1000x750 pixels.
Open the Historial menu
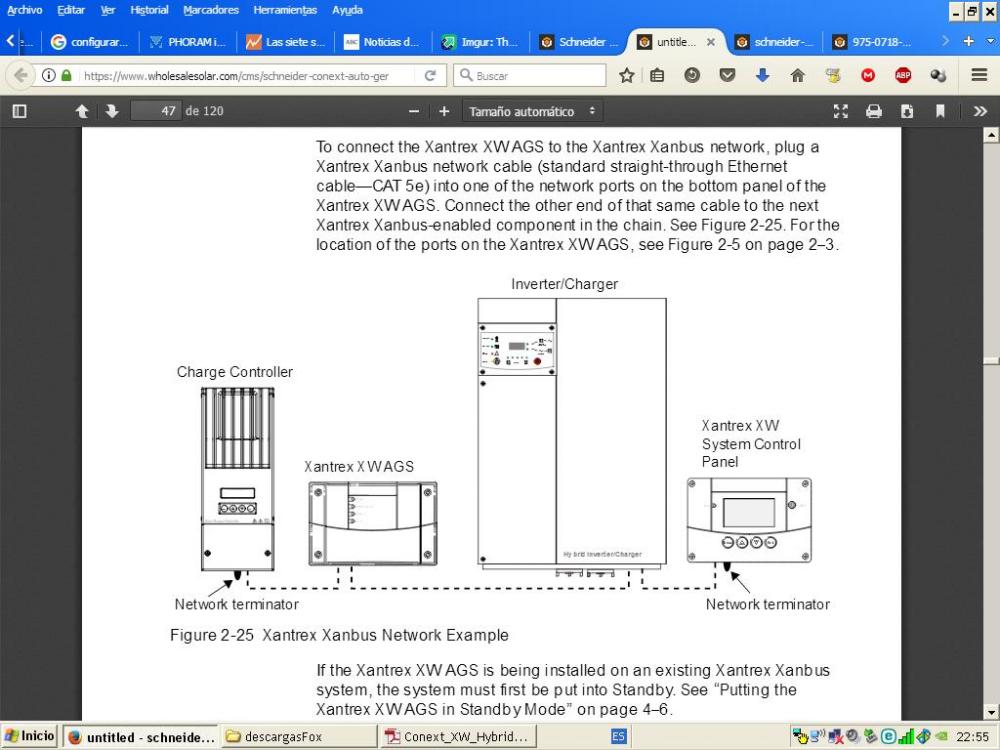(149, 10)
